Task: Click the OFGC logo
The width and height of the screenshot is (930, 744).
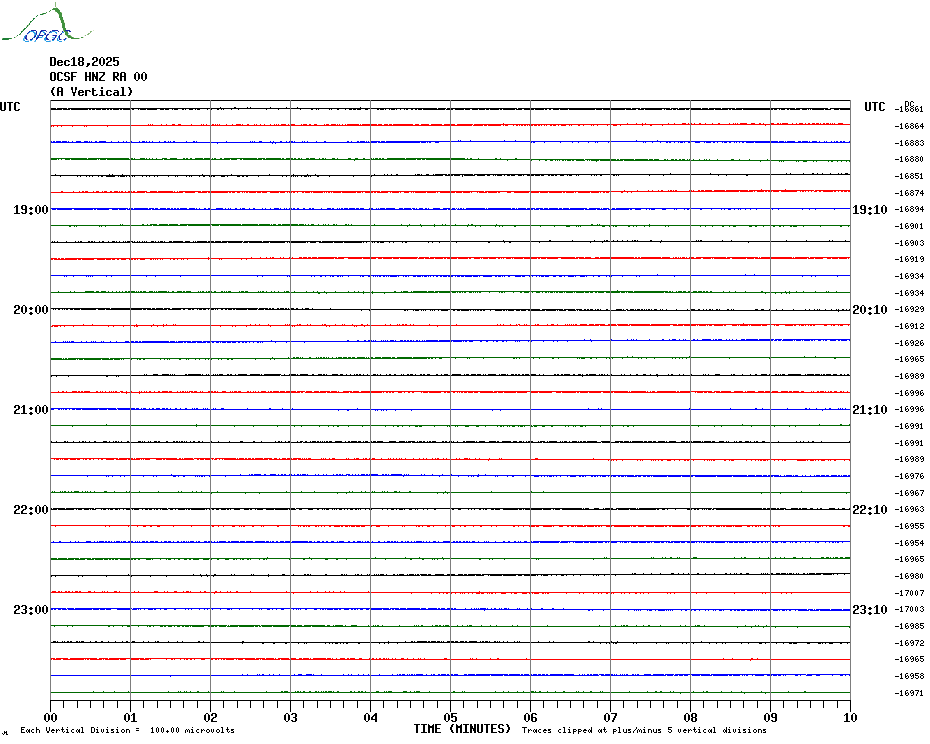Action: (x=46, y=24)
